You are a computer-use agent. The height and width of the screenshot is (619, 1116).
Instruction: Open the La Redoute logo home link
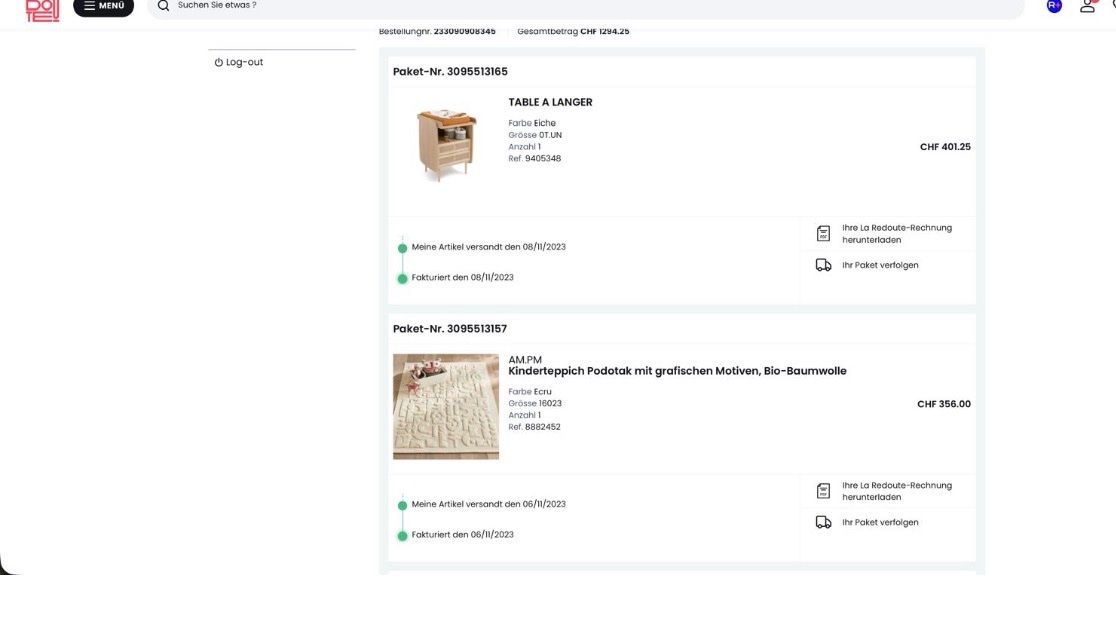point(43,10)
